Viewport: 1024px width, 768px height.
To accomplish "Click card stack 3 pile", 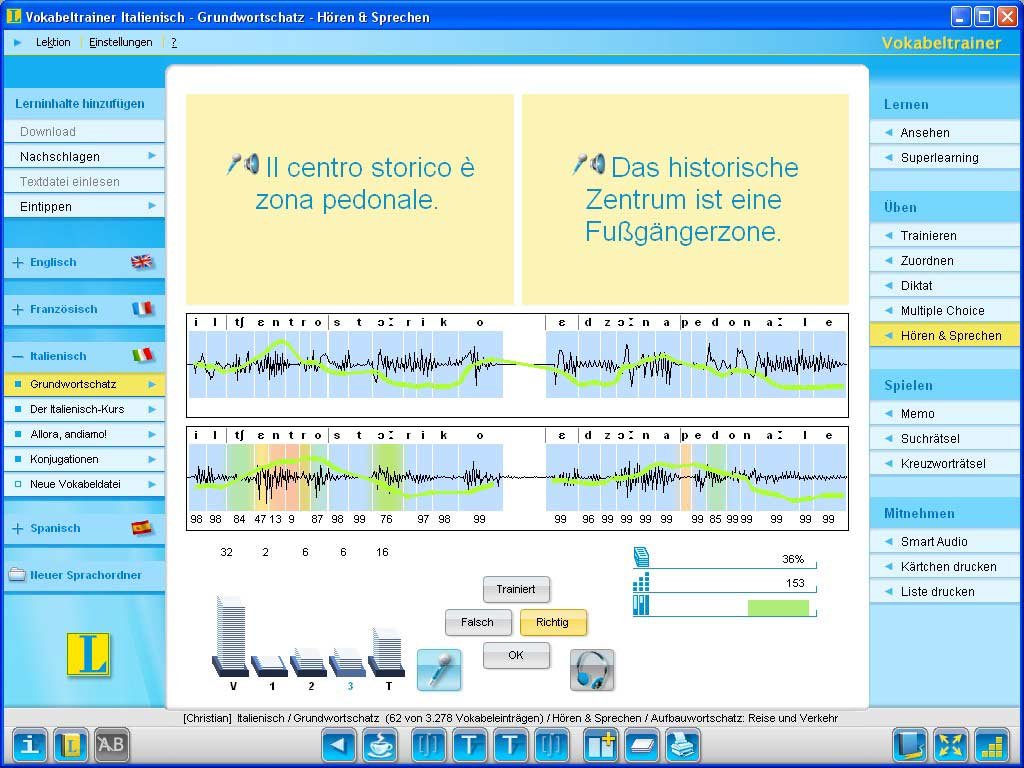I will tap(347, 662).
